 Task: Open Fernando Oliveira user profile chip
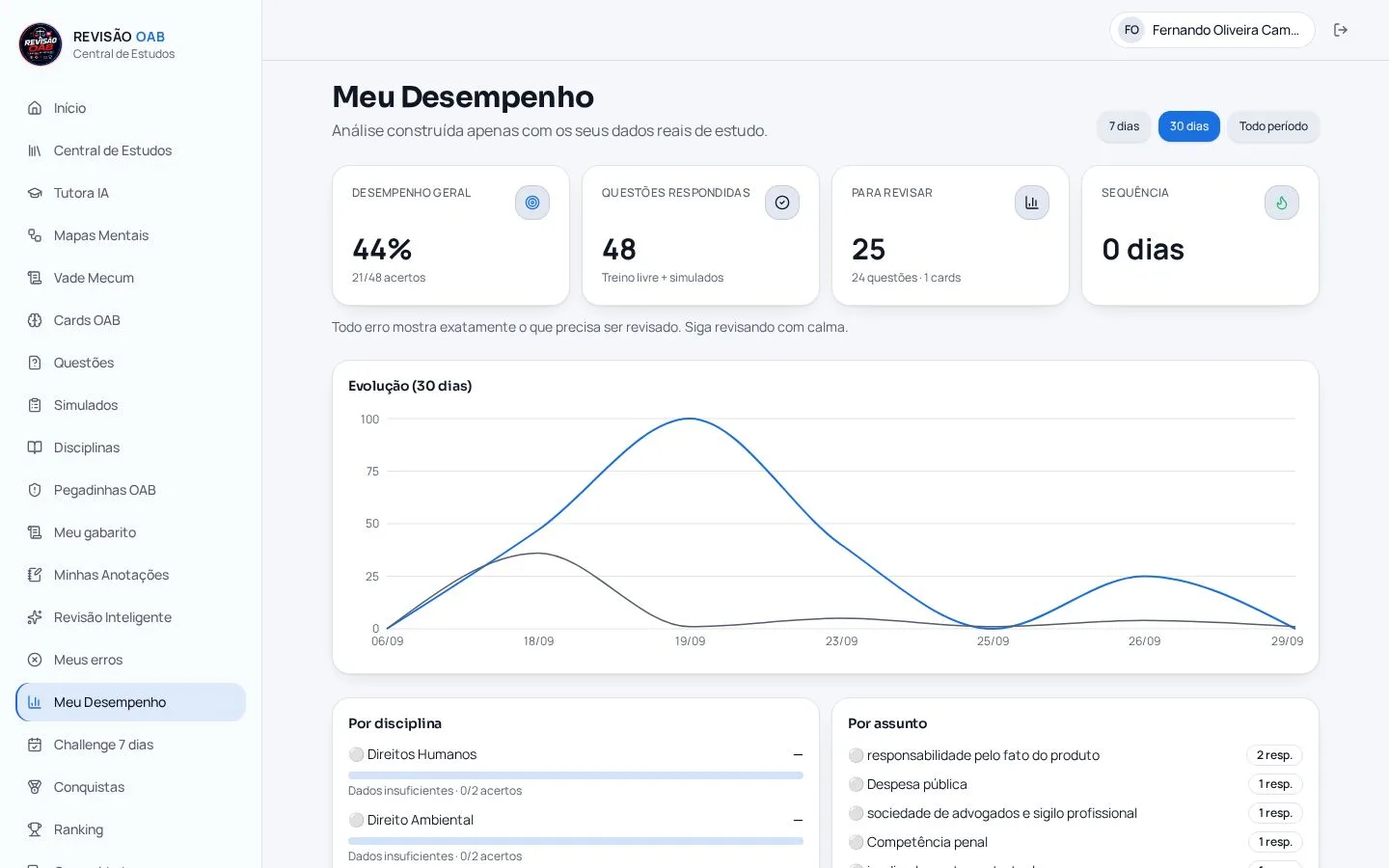(x=1212, y=30)
